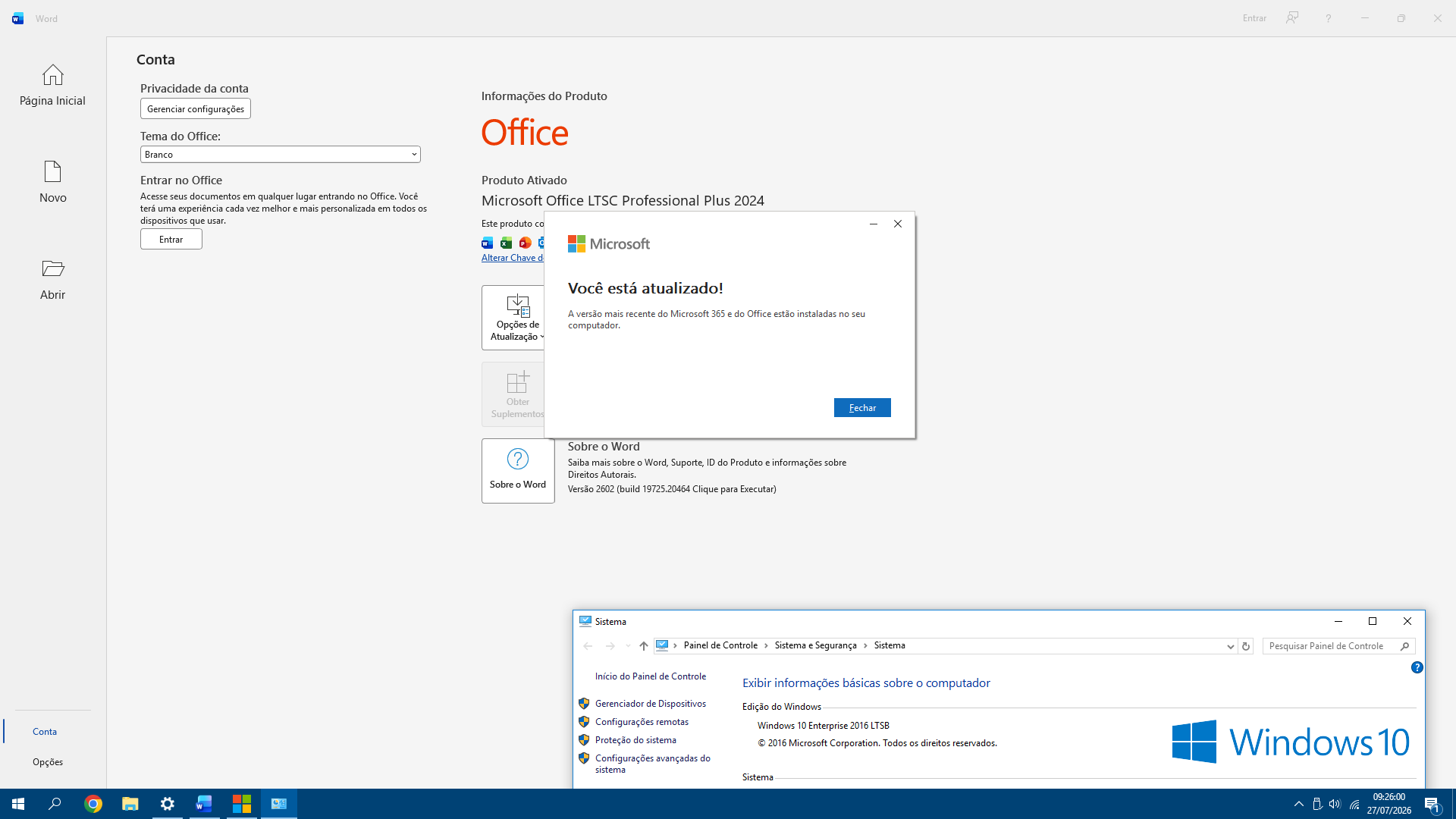Open Opções in Word sidebar
The height and width of the screenshot is (819, 1456).
coord(48,762)
